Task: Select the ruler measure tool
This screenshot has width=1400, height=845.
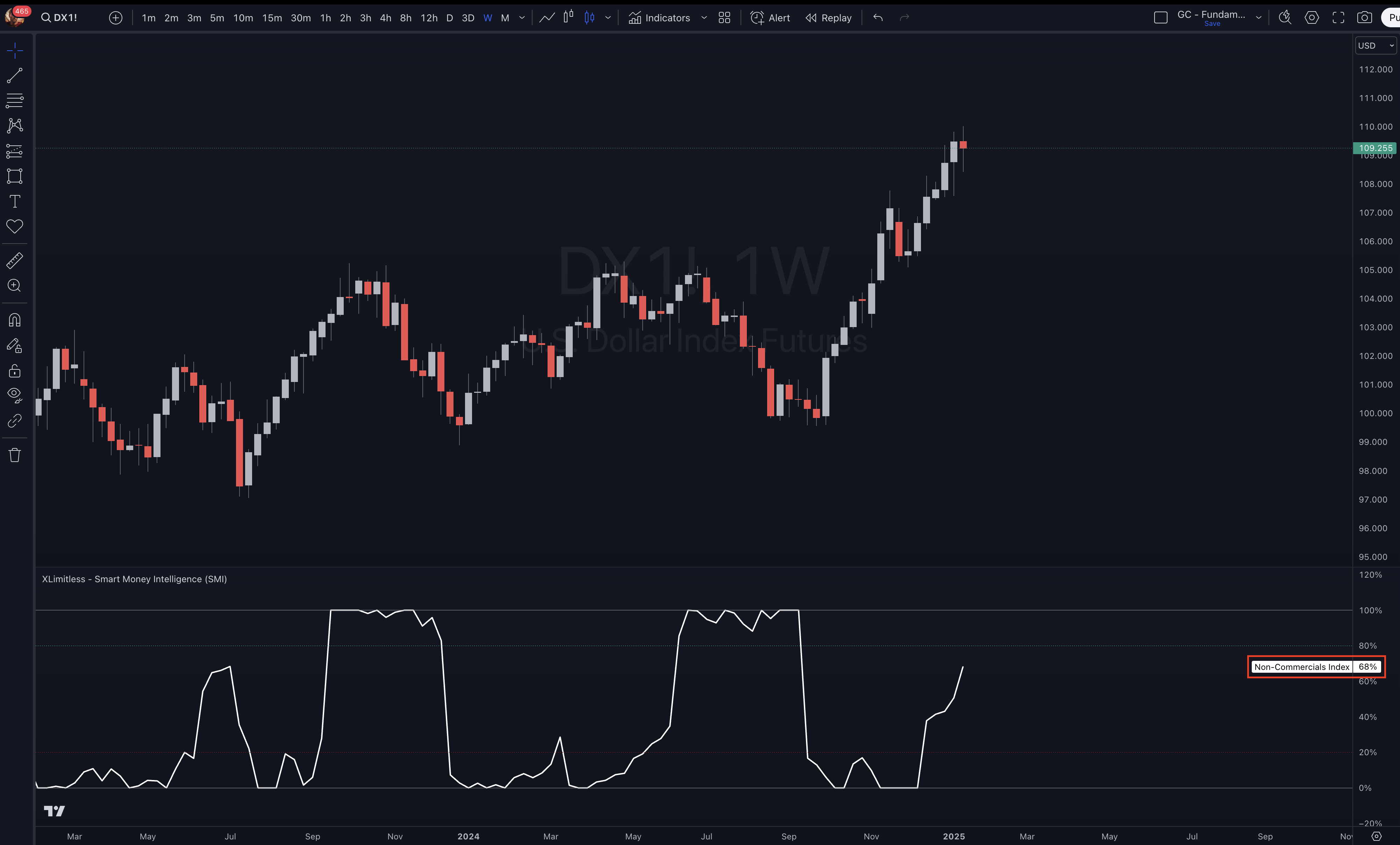Action: tap(15, 261)
